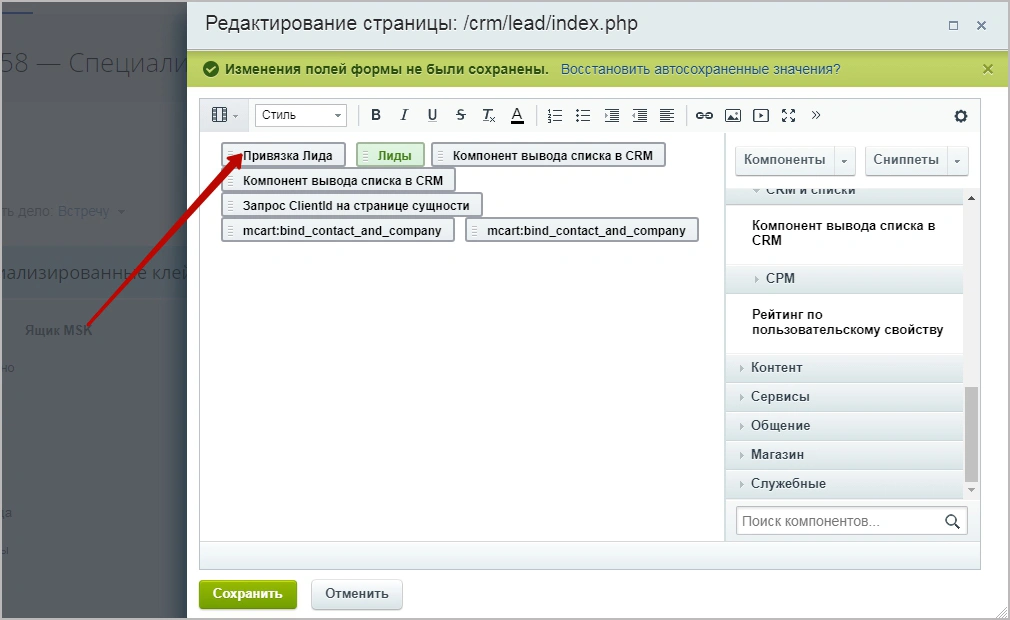Expand the Общение category

(x=844, y=426)
